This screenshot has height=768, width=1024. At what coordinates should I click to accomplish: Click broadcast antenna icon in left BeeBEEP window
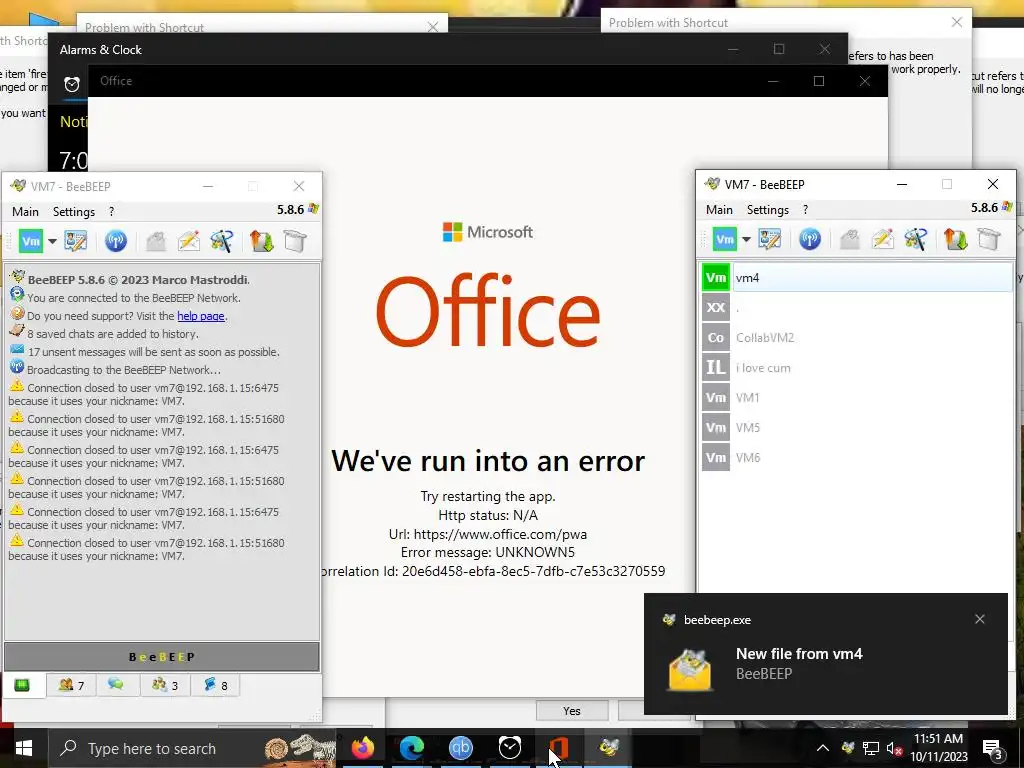point(116,241)
